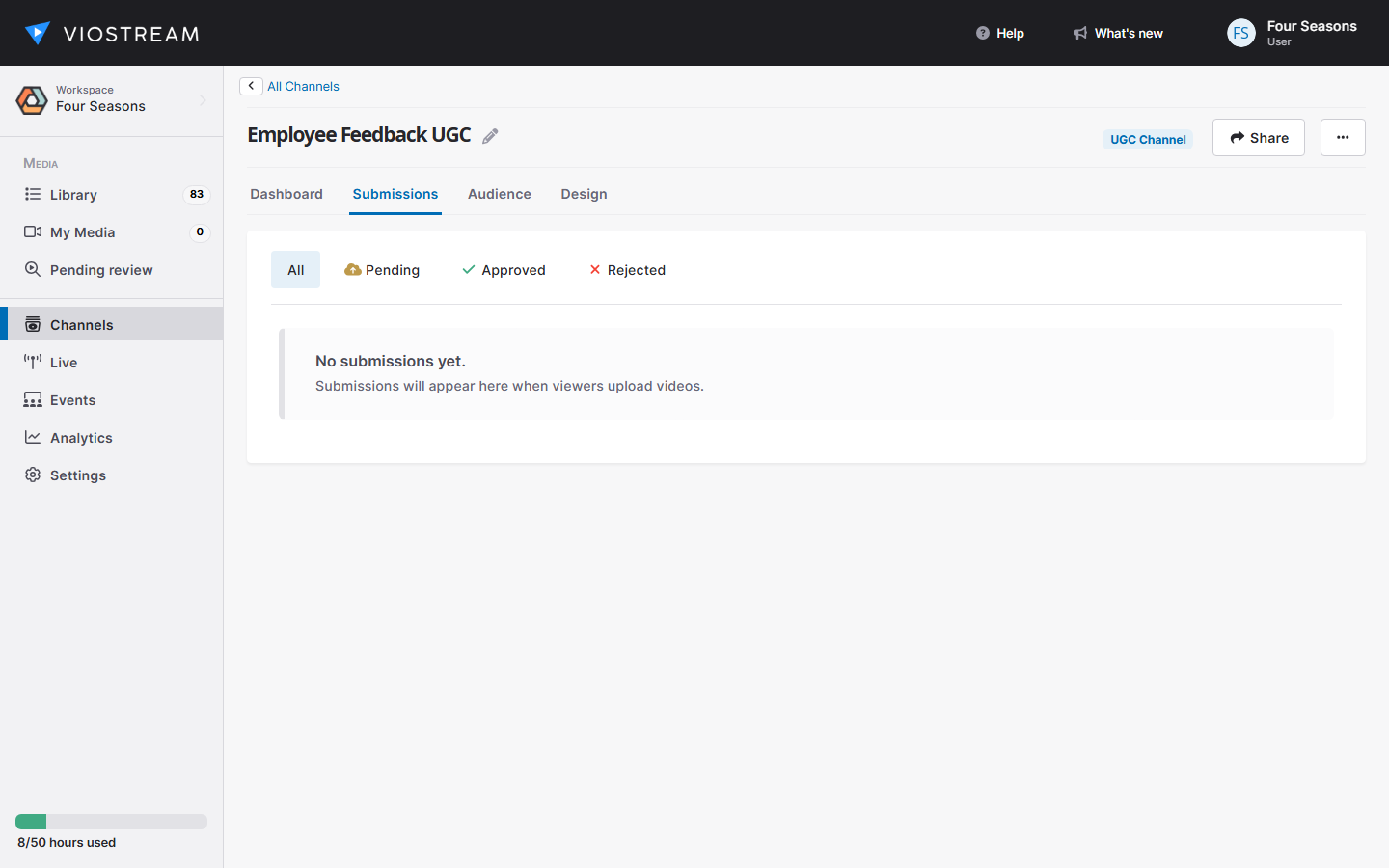Viewport: 1389px width, 868px height.
Task: Click the Pending cloud upload icon
Action: click(353, 270)
